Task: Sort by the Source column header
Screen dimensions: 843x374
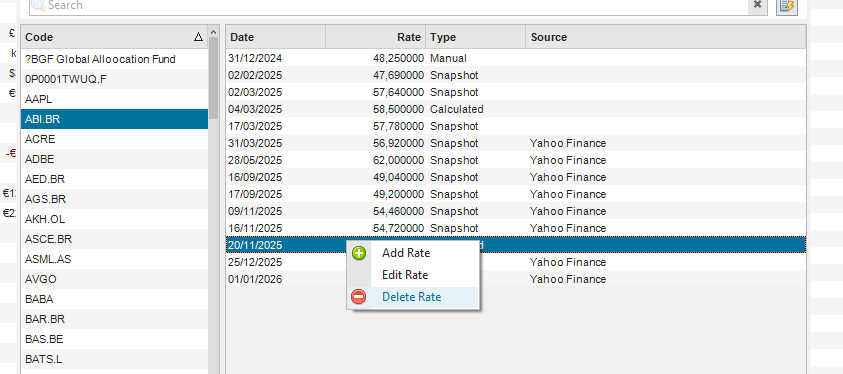Action: (666, 37)
